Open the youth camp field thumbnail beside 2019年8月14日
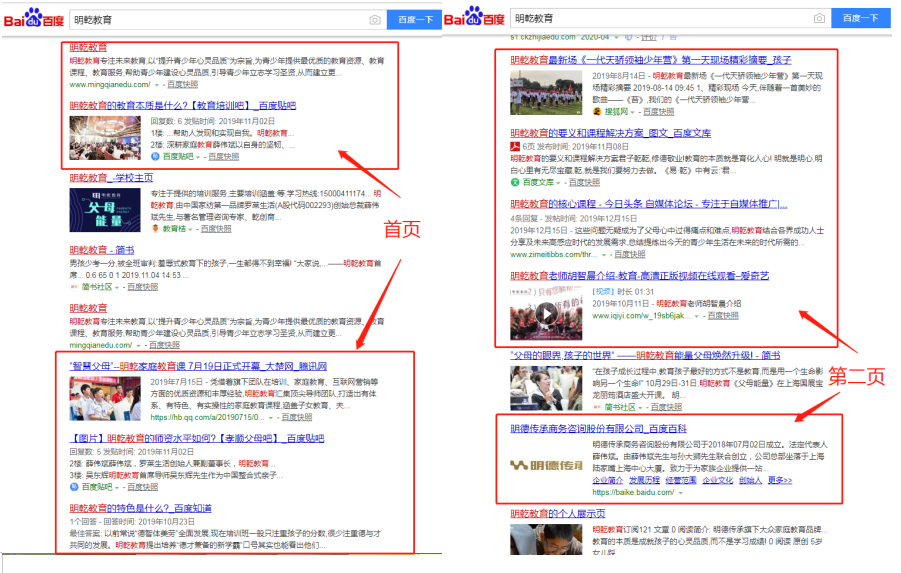901x573 pixels. pos(546,93)
